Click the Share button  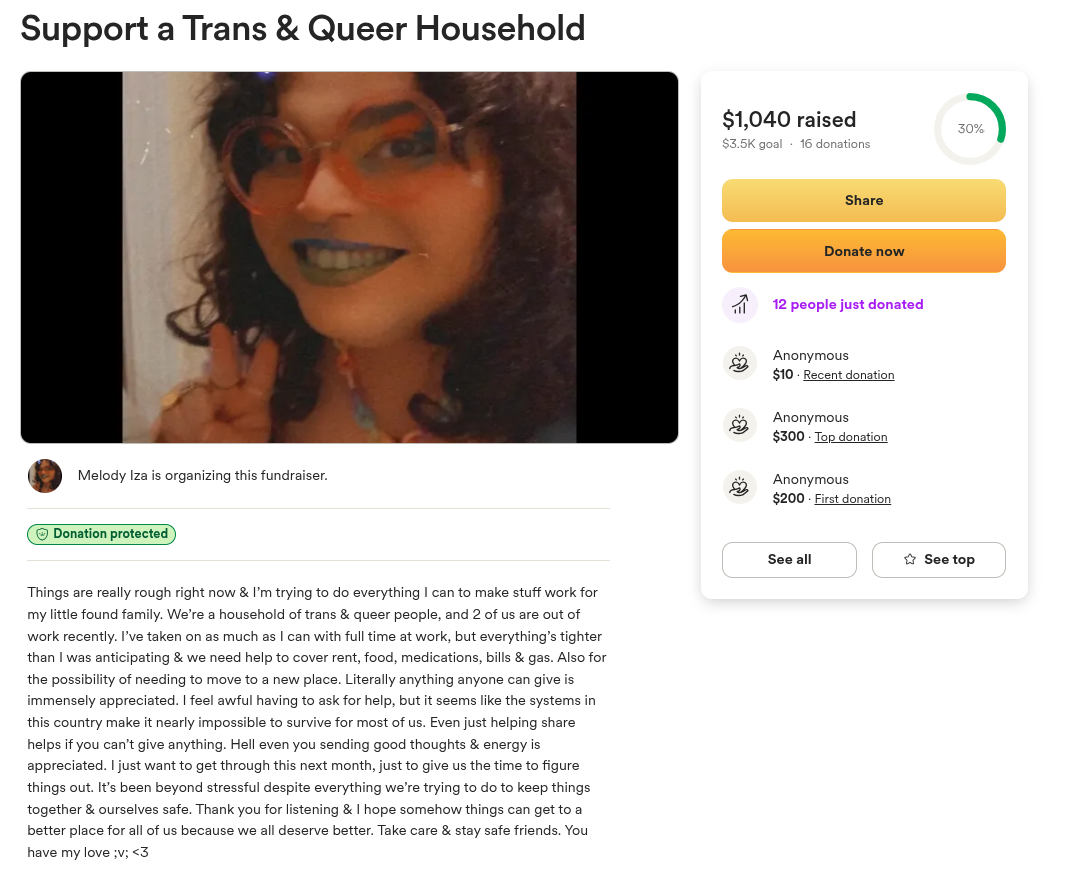(863, 200)
